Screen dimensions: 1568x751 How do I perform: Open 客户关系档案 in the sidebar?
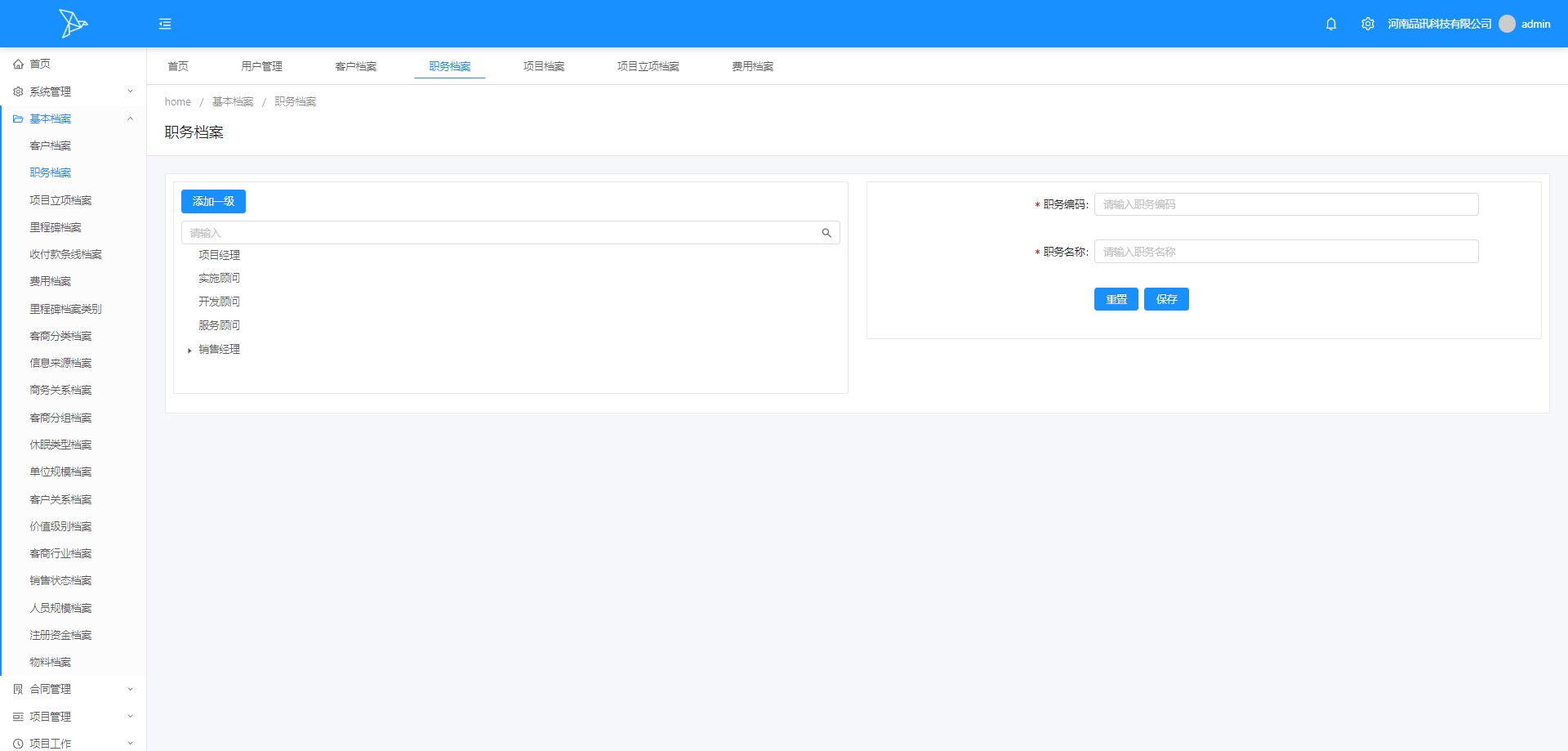(x=61, y=499)
